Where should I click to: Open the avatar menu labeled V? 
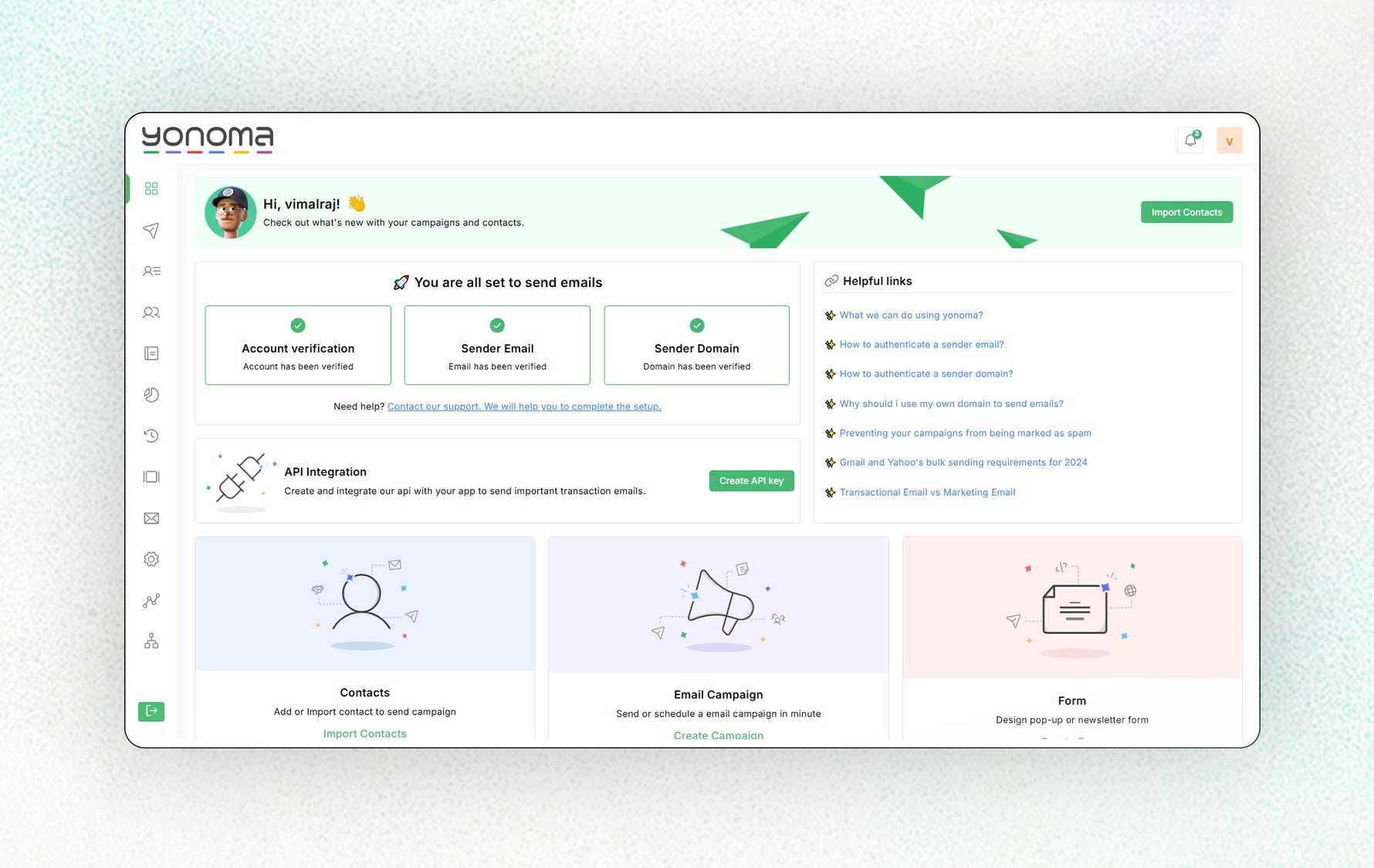click(x=1229, y=140)
